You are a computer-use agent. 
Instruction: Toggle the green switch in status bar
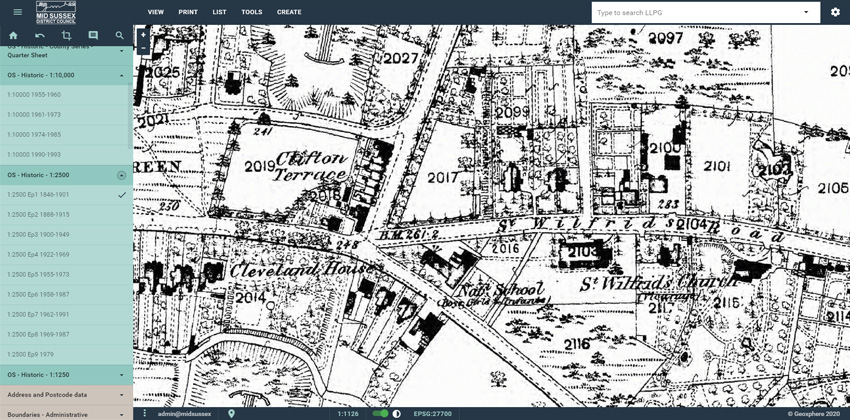[x=381, y=413]
